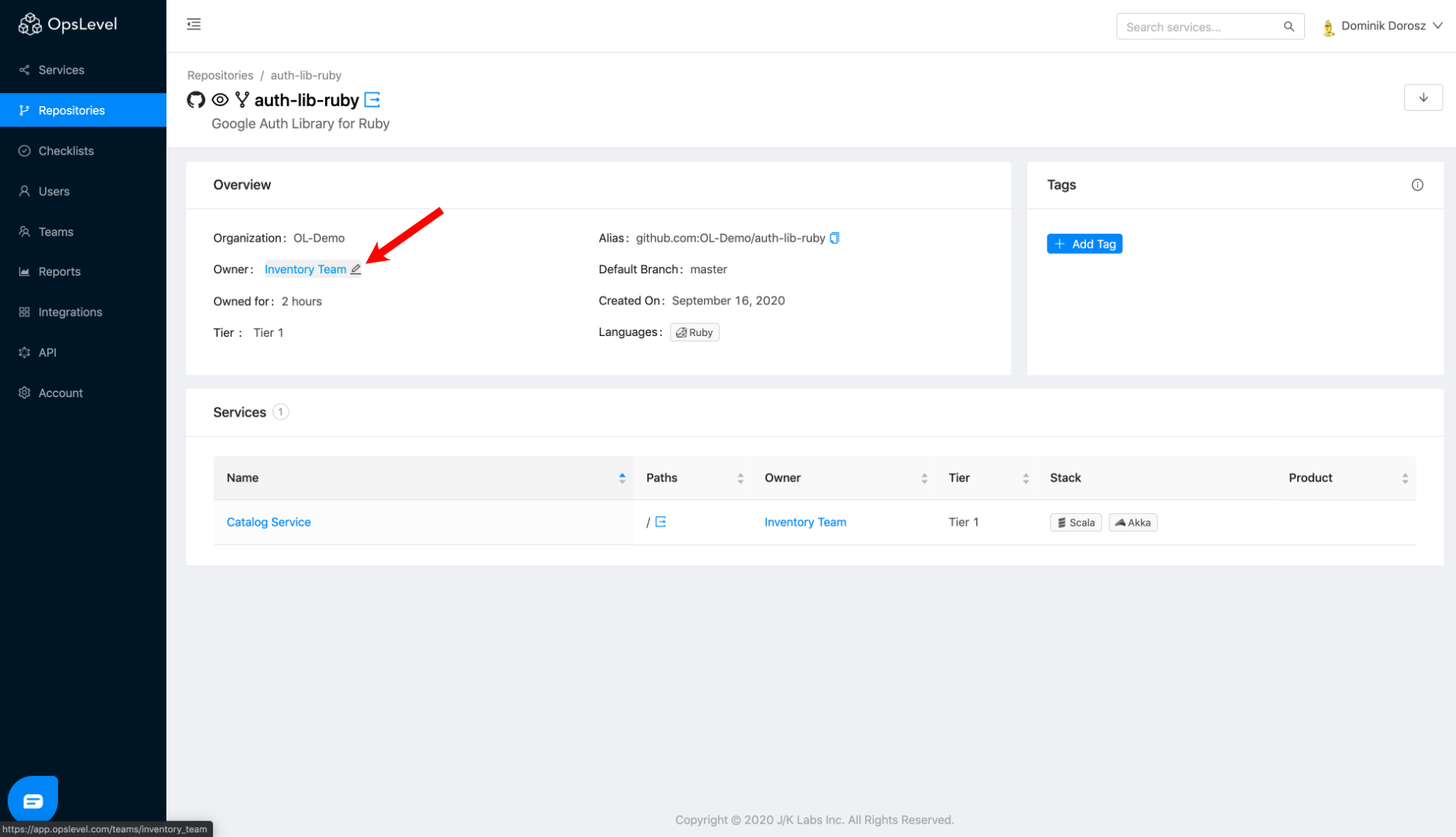Click the Tags info icon
Image resolution: width=1456 pixels, height=837 pixels.
[1417, 185]
